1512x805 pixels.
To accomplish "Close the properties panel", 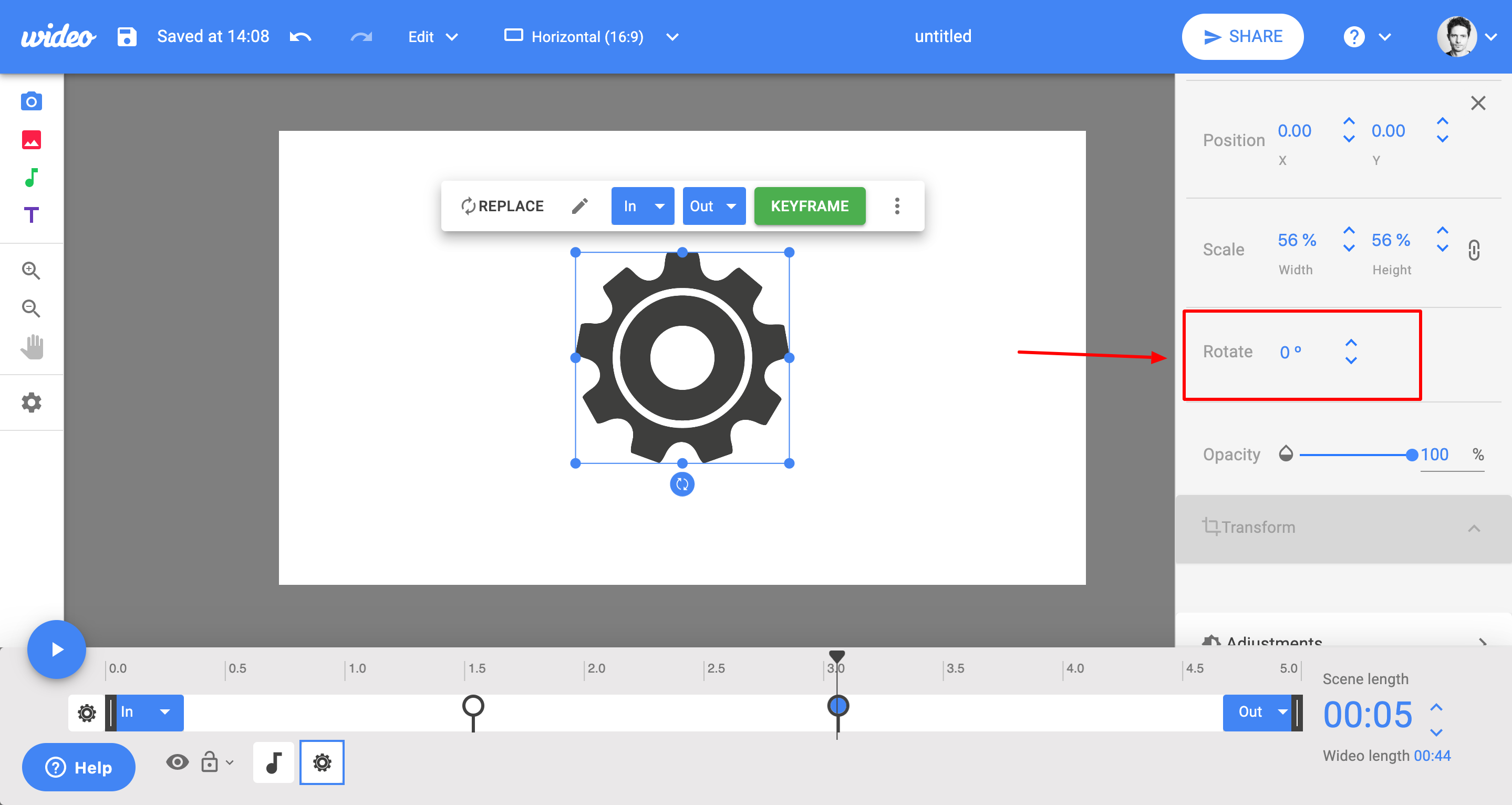I will coord(1478,104).
